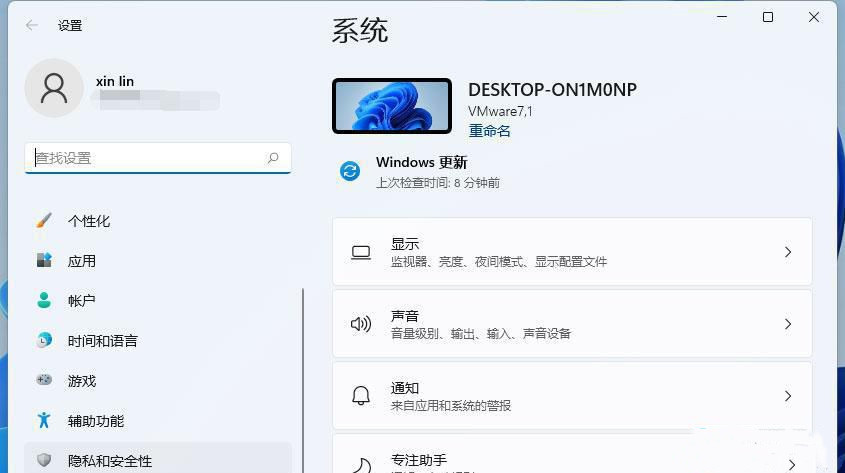Open 应用 settings category
The height and width of the screenshot is (473, 845).
click(158, 261)
